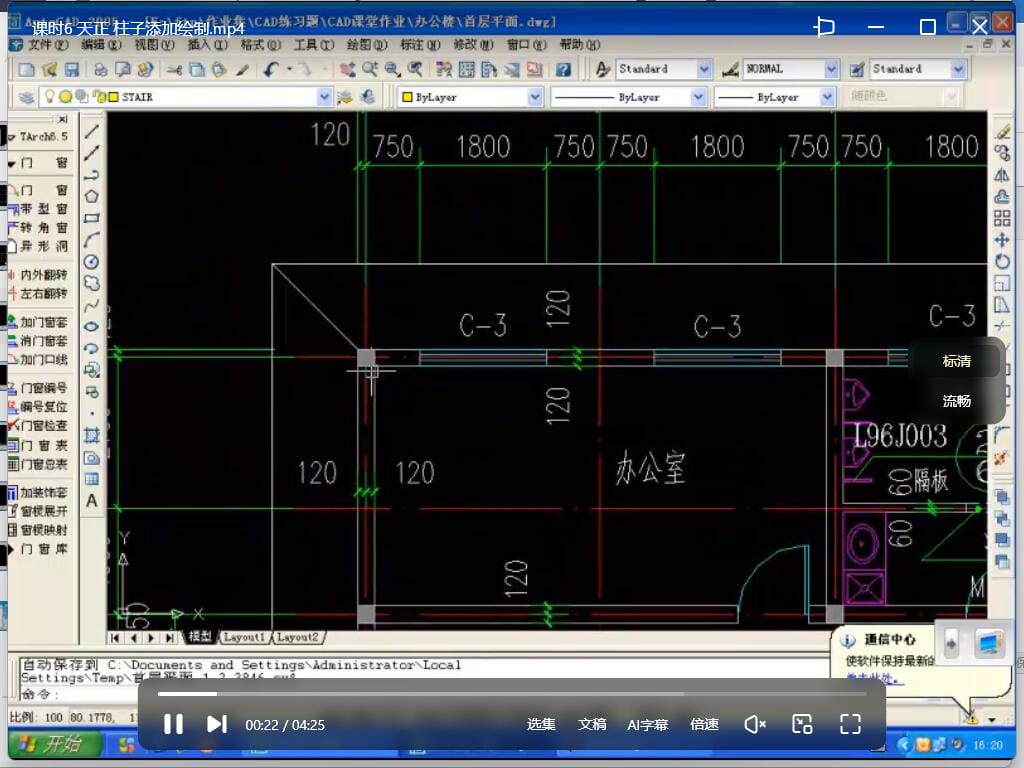The height and width of the screenshot is (768, 1024).
Task: Pause the video playback
Action: pos(173,724)
